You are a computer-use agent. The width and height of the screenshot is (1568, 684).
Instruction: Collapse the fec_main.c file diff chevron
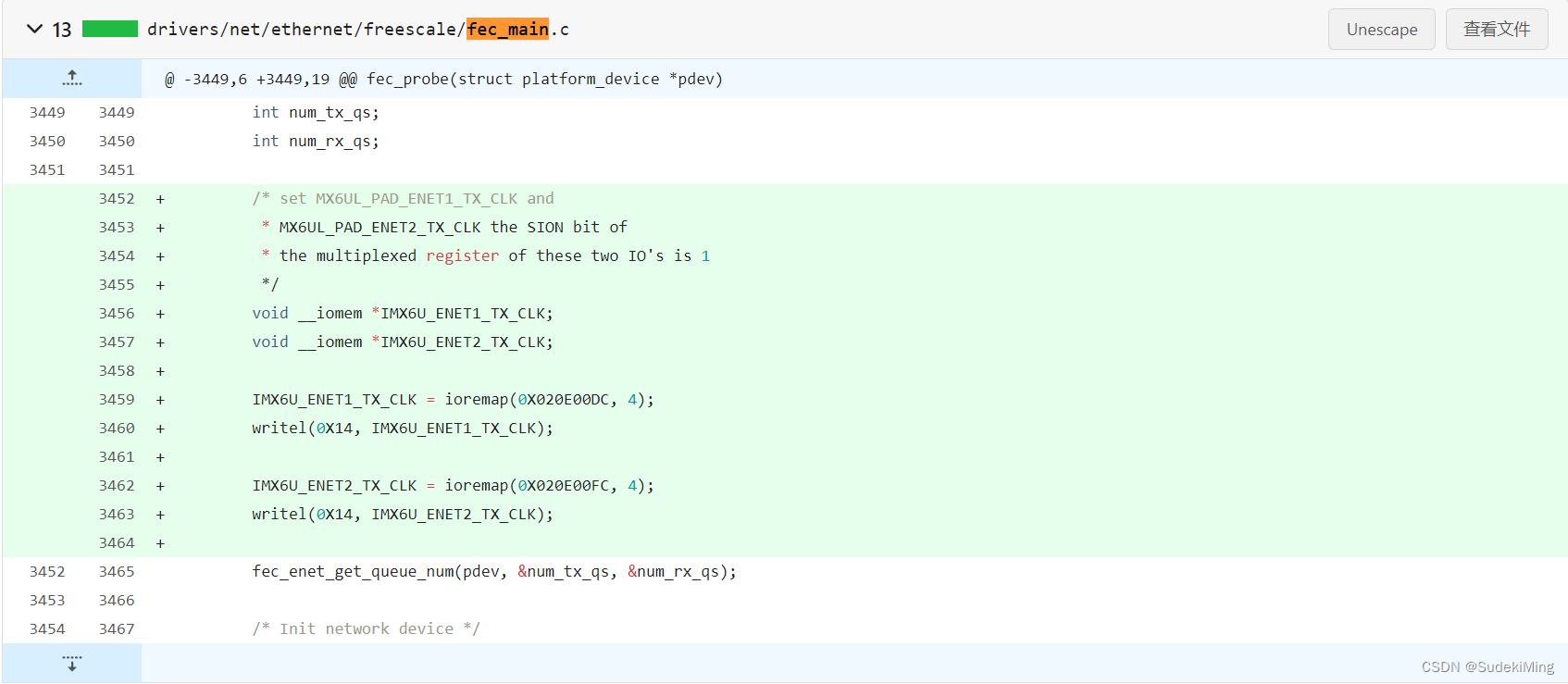click(x=35, y=29)
